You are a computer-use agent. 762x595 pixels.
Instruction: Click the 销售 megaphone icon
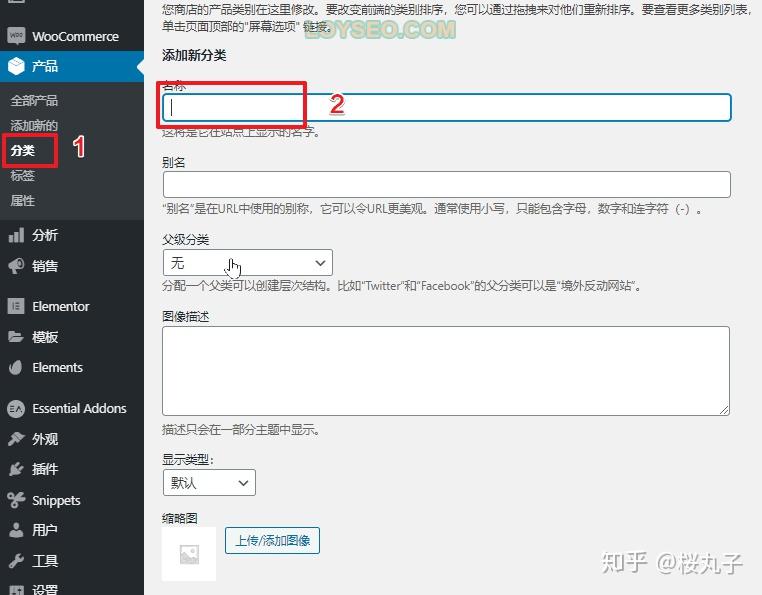[16, 266]
